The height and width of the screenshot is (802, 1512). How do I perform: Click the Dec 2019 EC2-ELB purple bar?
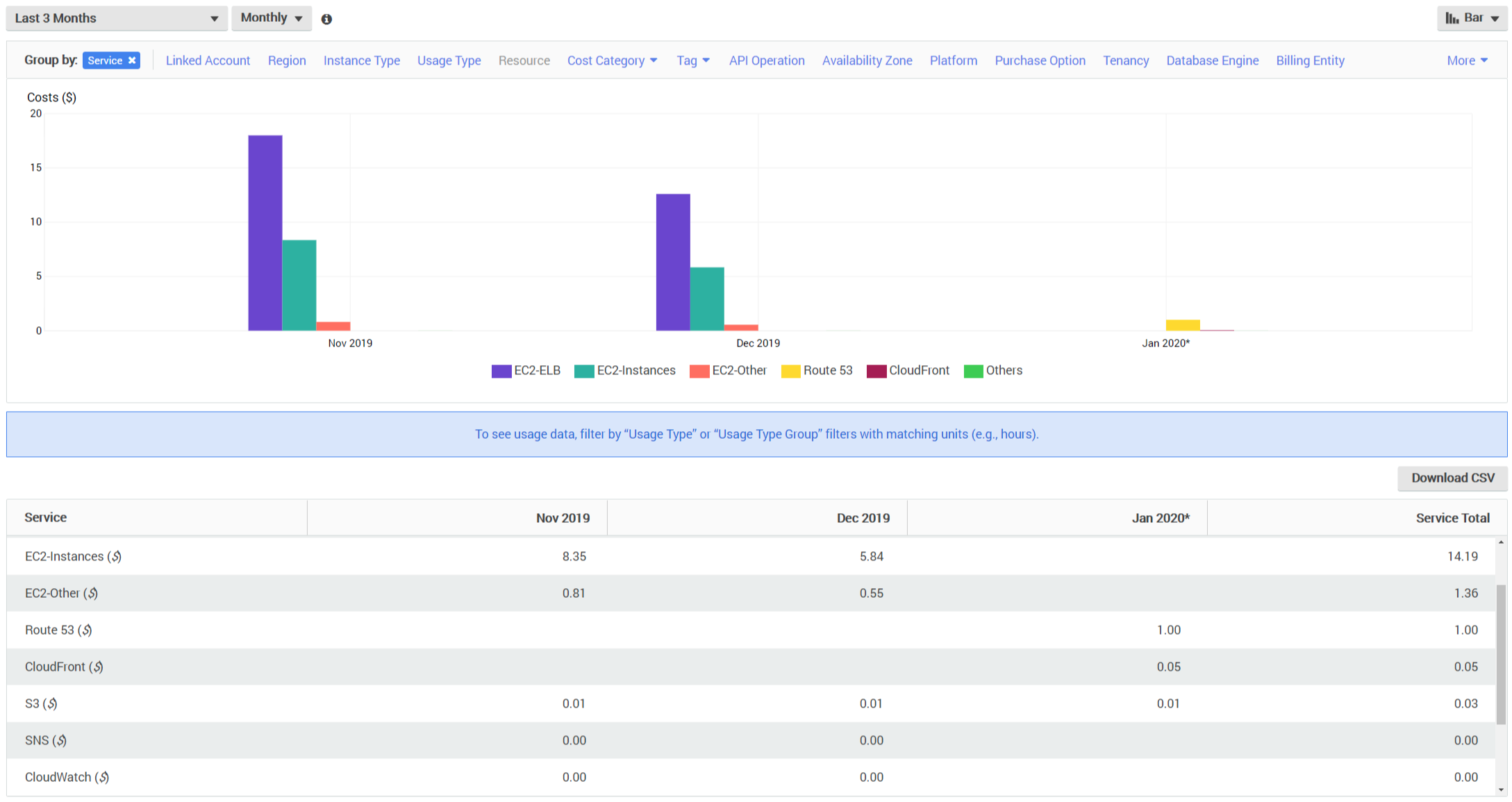coord(673,262)
